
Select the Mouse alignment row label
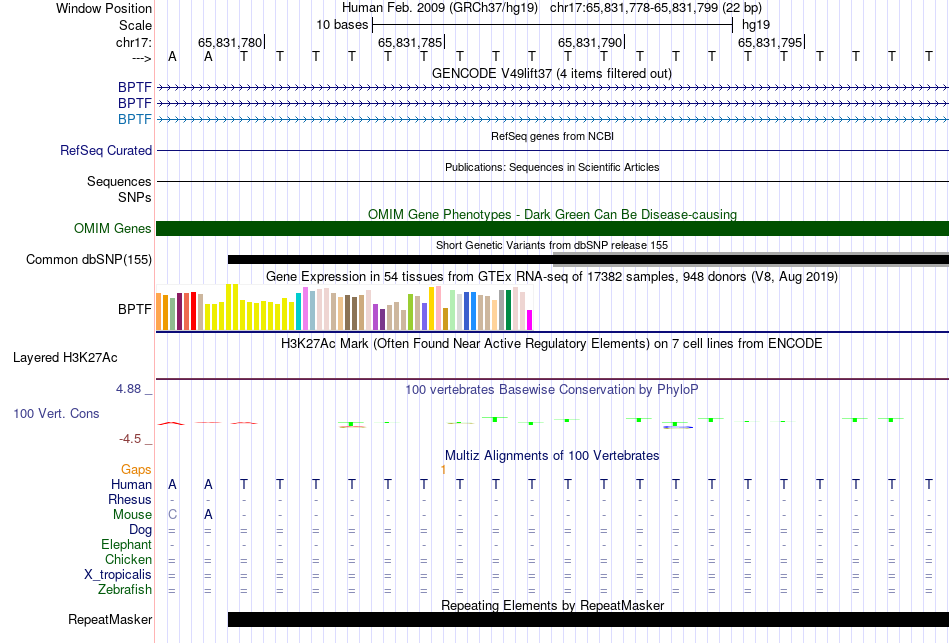[132, 515]
